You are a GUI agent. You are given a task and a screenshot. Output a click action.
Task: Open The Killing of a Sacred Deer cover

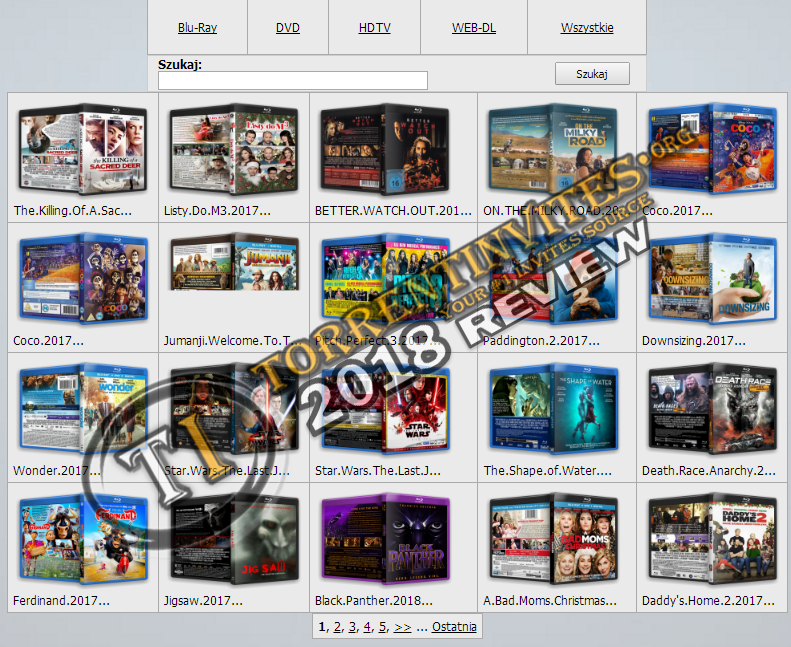(82, 149)
